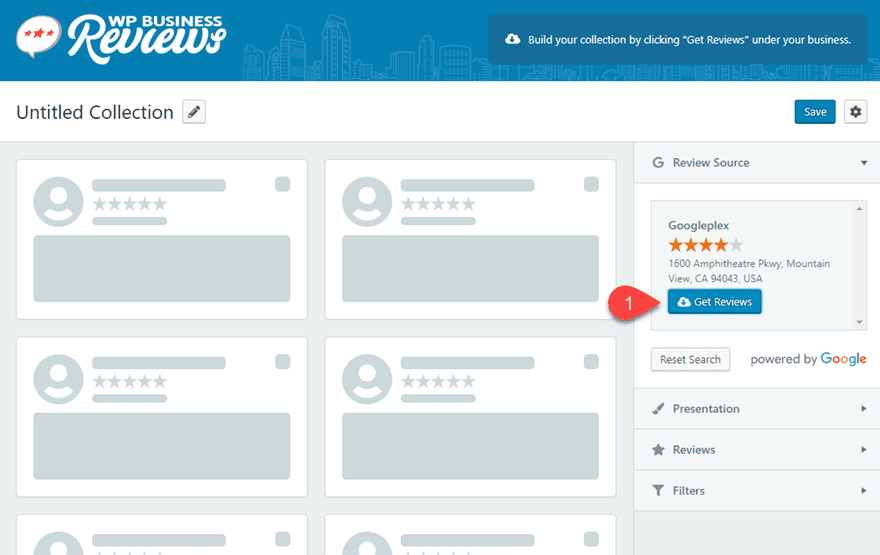Click the WP Business Reviews logo
Image resolution: width=880 pixels, height=555 pixels.
pyautogui.click(x=121, y=38)
